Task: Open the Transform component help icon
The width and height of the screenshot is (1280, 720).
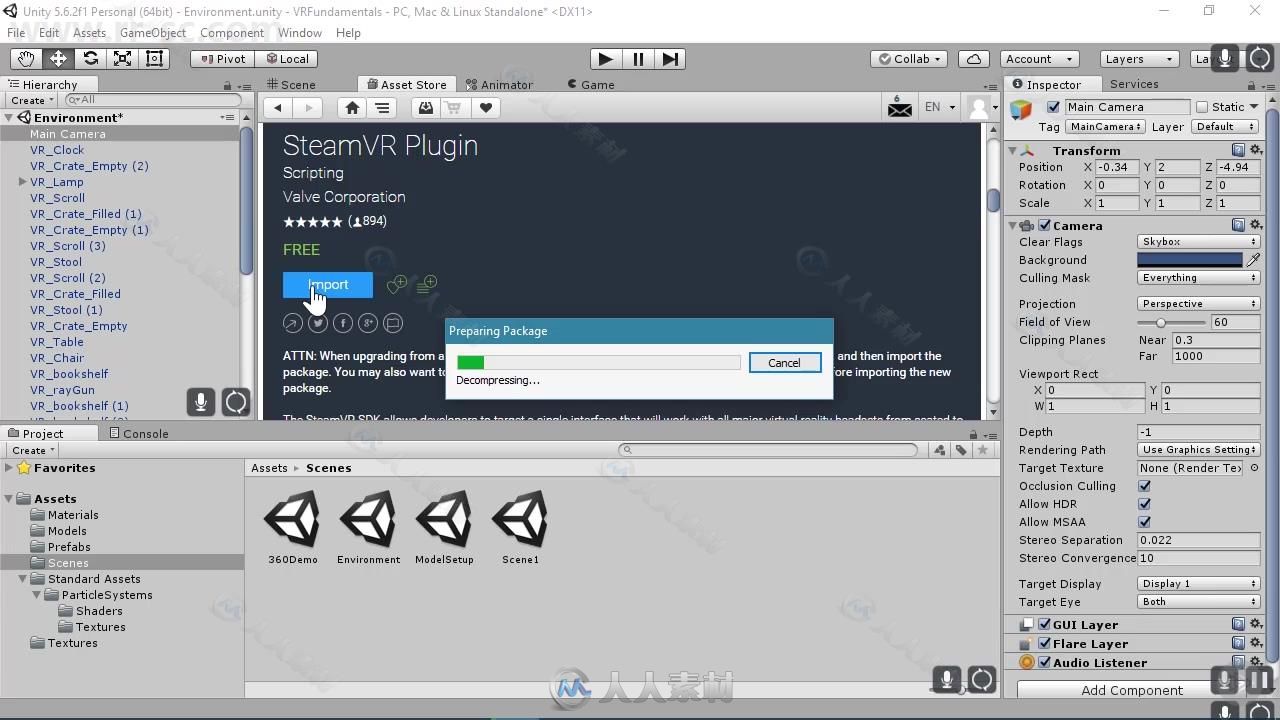Action: (1239, 150)
